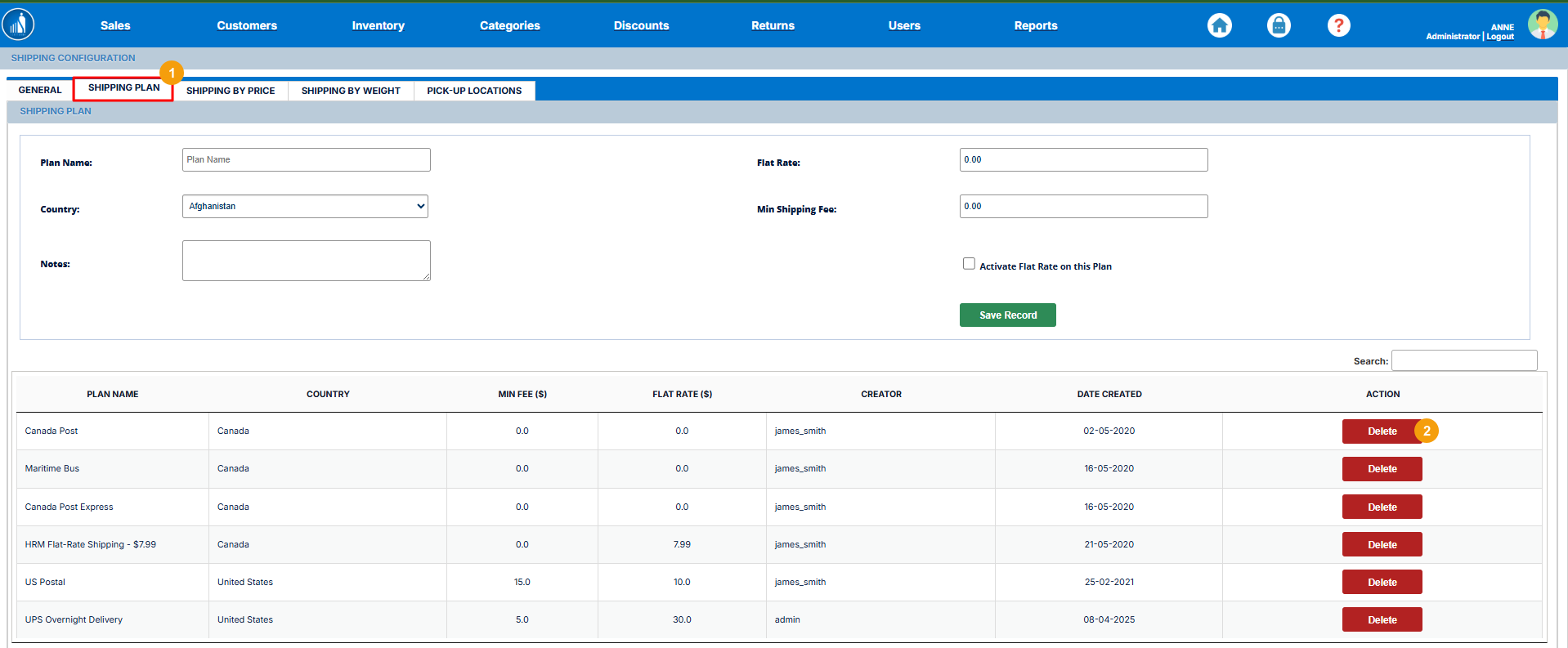This screenshot has width=1568, height=648.
Task: Delete the Canada Post plan
Action: tap(1381, 431)
